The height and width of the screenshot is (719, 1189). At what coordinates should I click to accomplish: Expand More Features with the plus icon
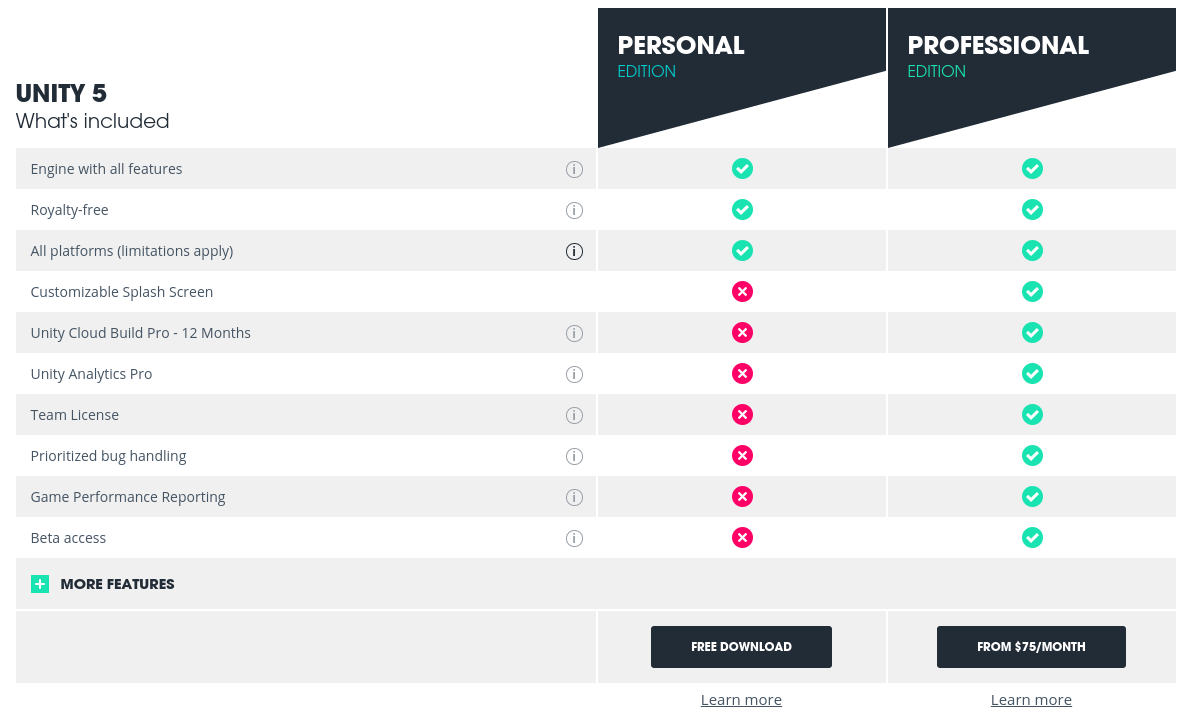click(x=39, y=583)
